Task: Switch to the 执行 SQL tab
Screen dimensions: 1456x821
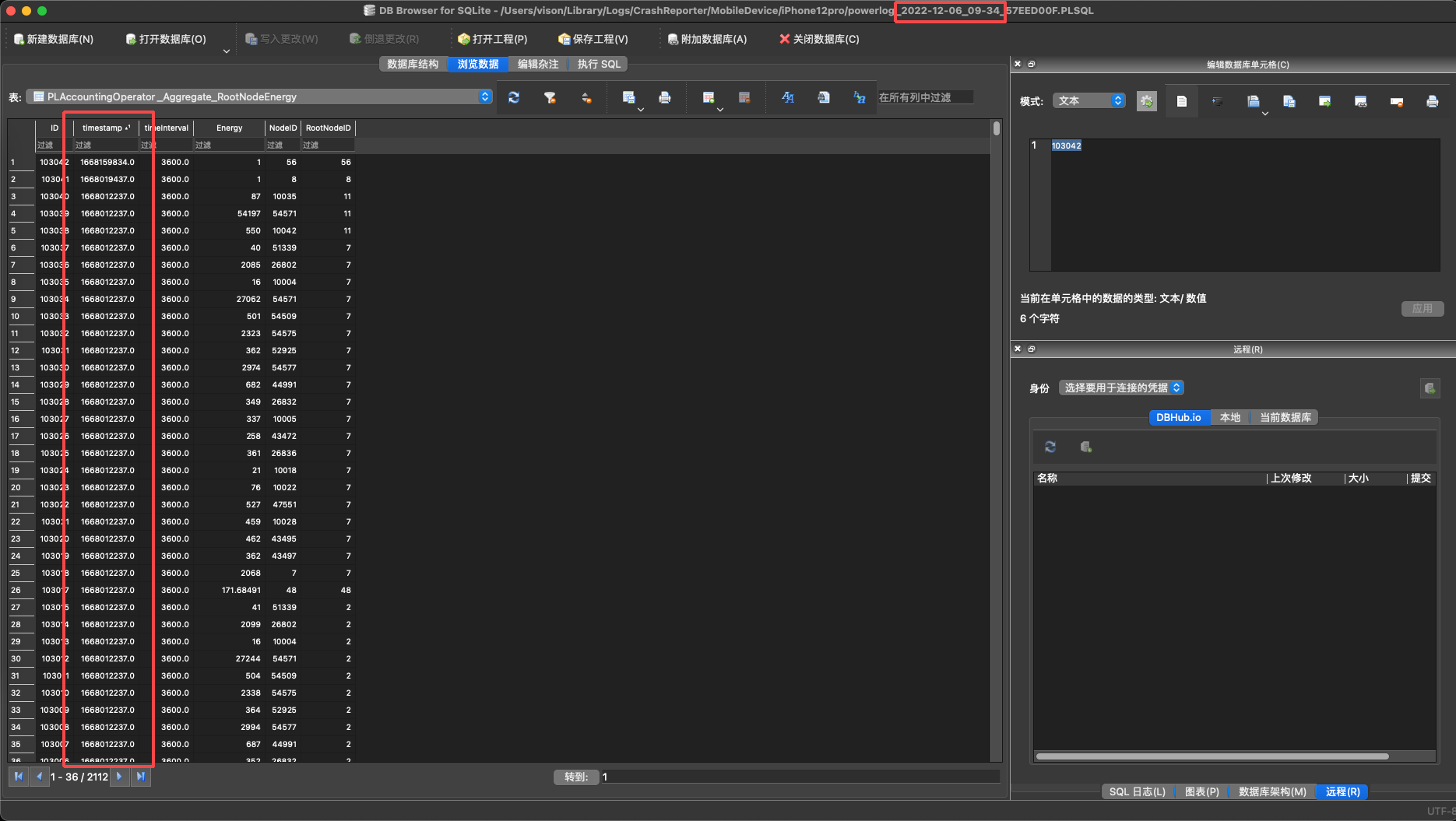Action: 599,64
